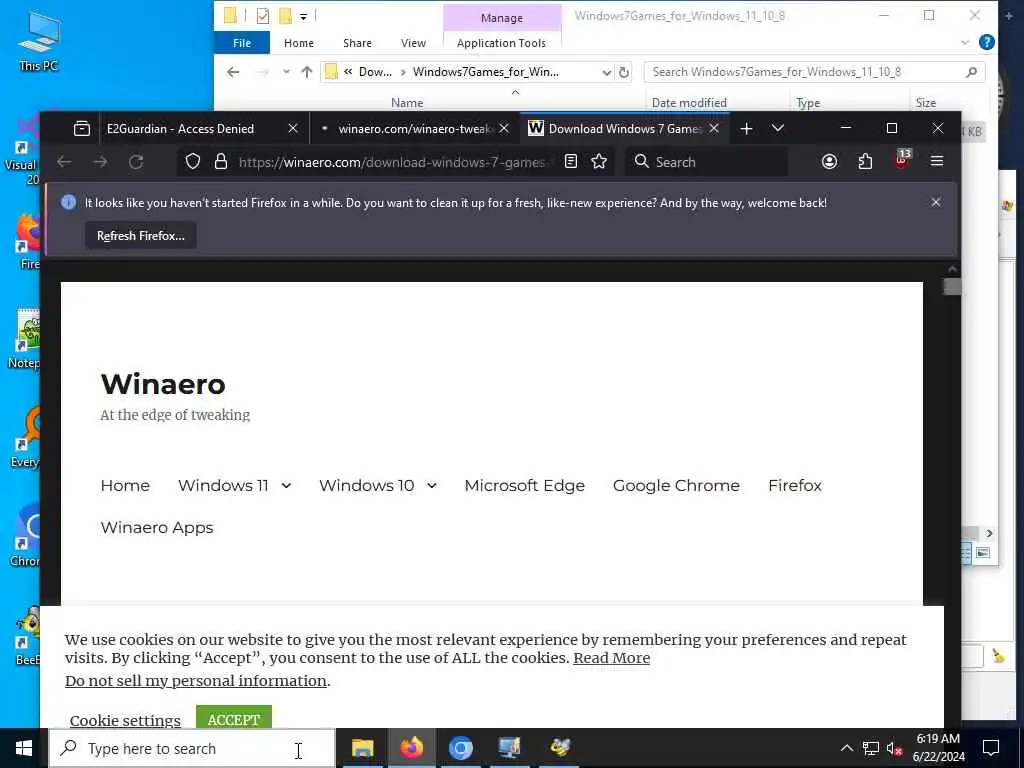Viewport: 1024px width, 768px height.
Task: Open a new Firefox tab
Action: (746, 129)
